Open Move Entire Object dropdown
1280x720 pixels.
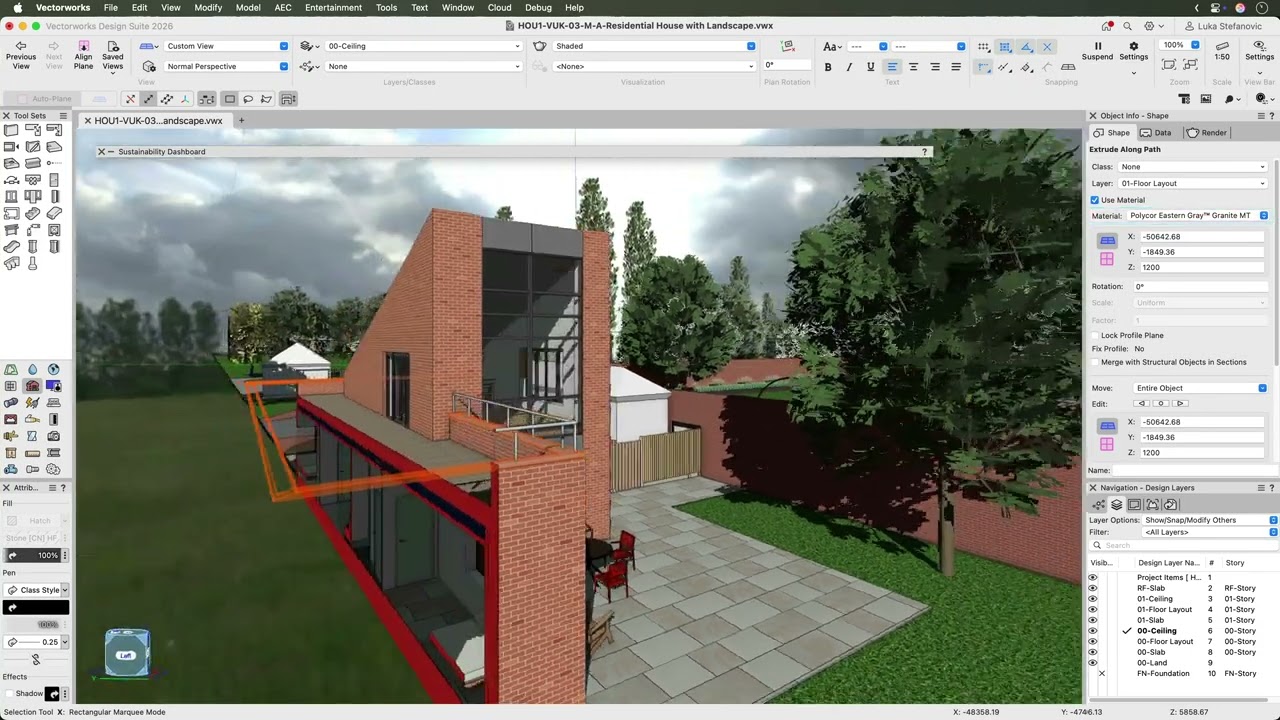pyautogui.click(x=1200, y=388)
